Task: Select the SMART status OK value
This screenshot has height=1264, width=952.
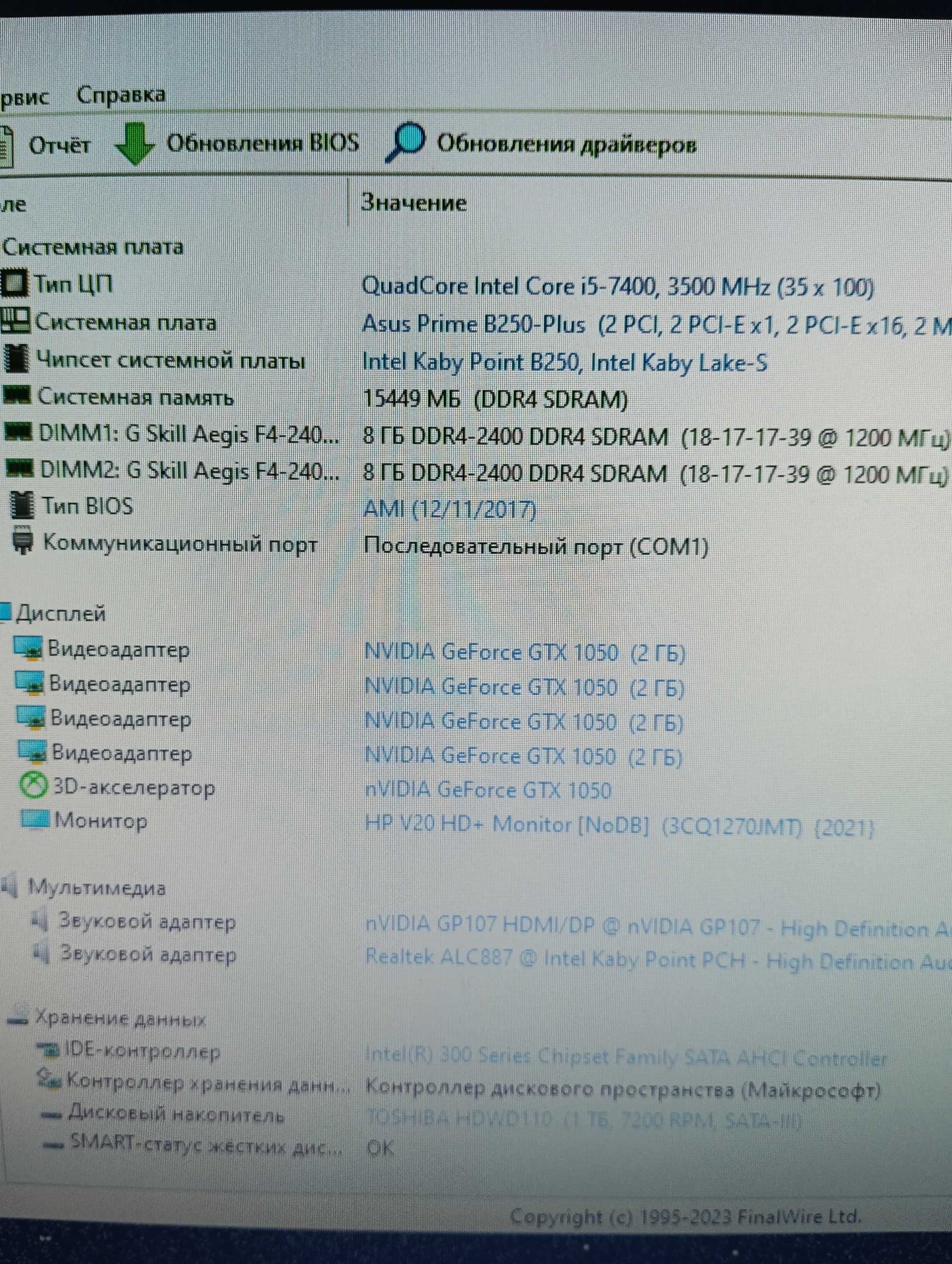Action: click(380, 1148)
